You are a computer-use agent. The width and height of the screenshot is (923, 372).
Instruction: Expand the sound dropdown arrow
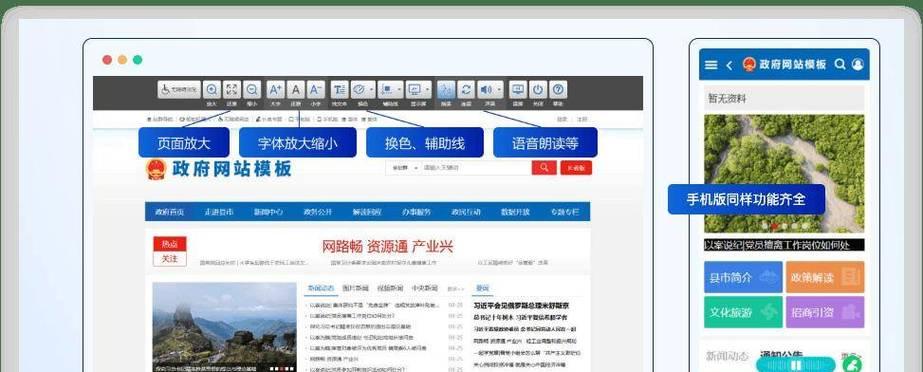499,89
